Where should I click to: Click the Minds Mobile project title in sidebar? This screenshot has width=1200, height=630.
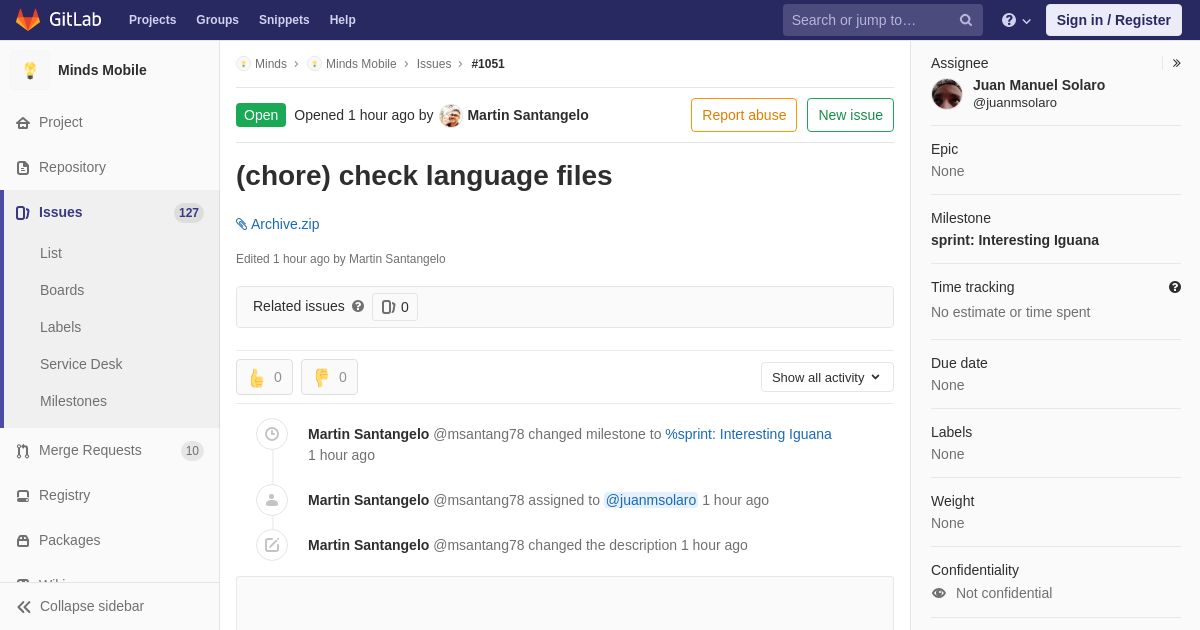(x=102, y=70)
